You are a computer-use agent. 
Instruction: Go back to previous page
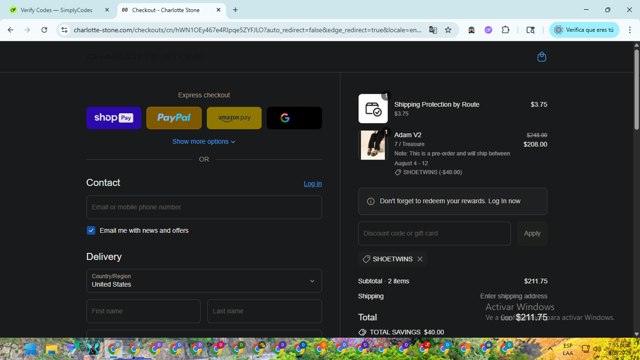[11, 30]
